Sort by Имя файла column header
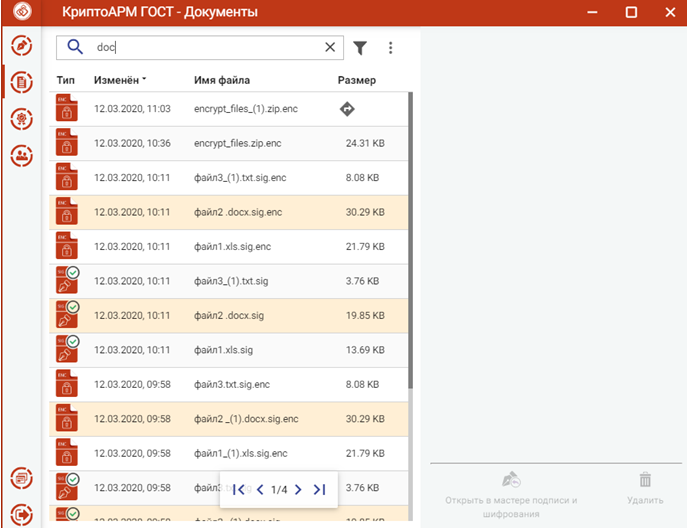 222,80
